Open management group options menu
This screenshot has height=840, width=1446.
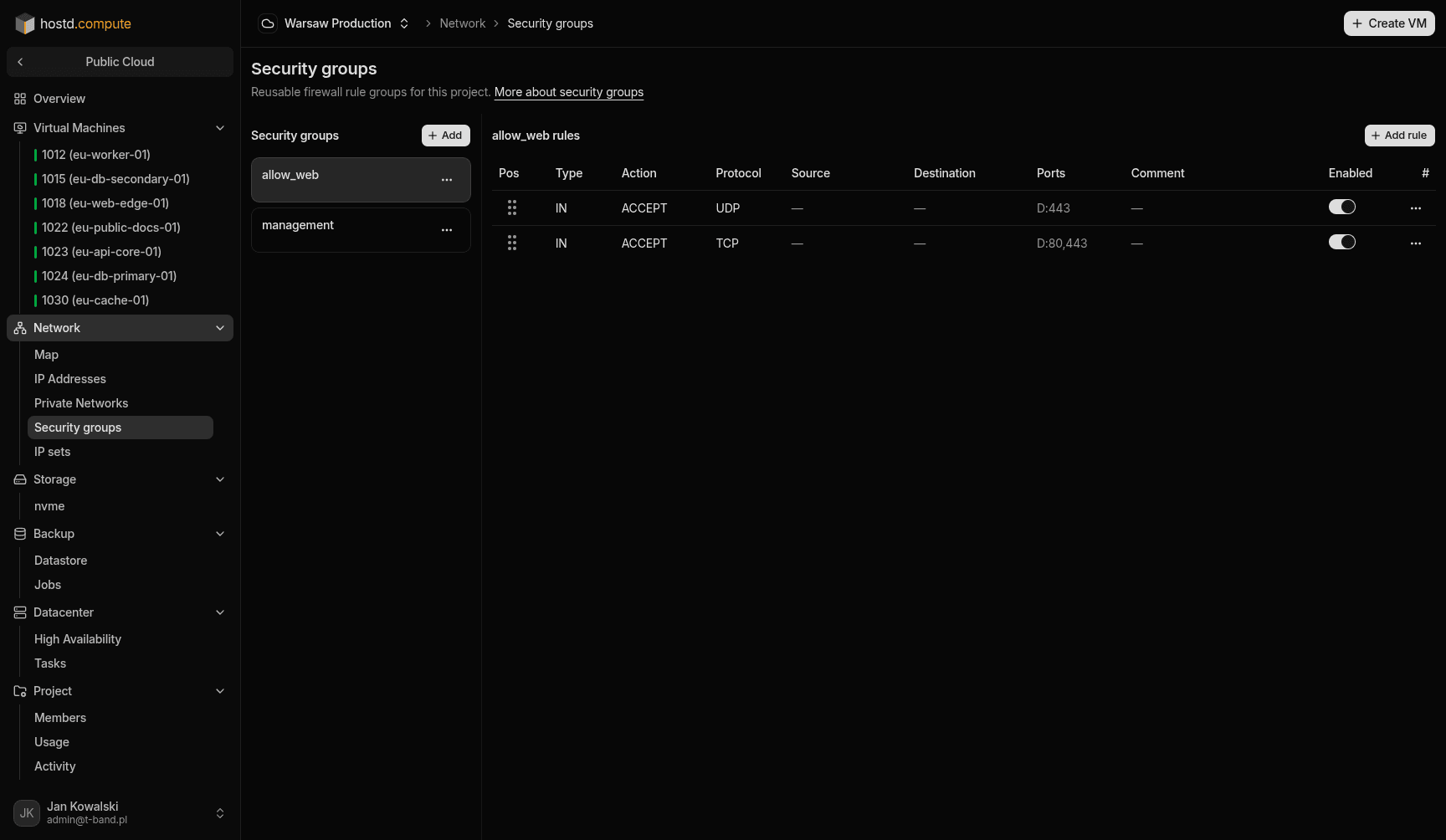pyautogui.click(x=447, y=230)
